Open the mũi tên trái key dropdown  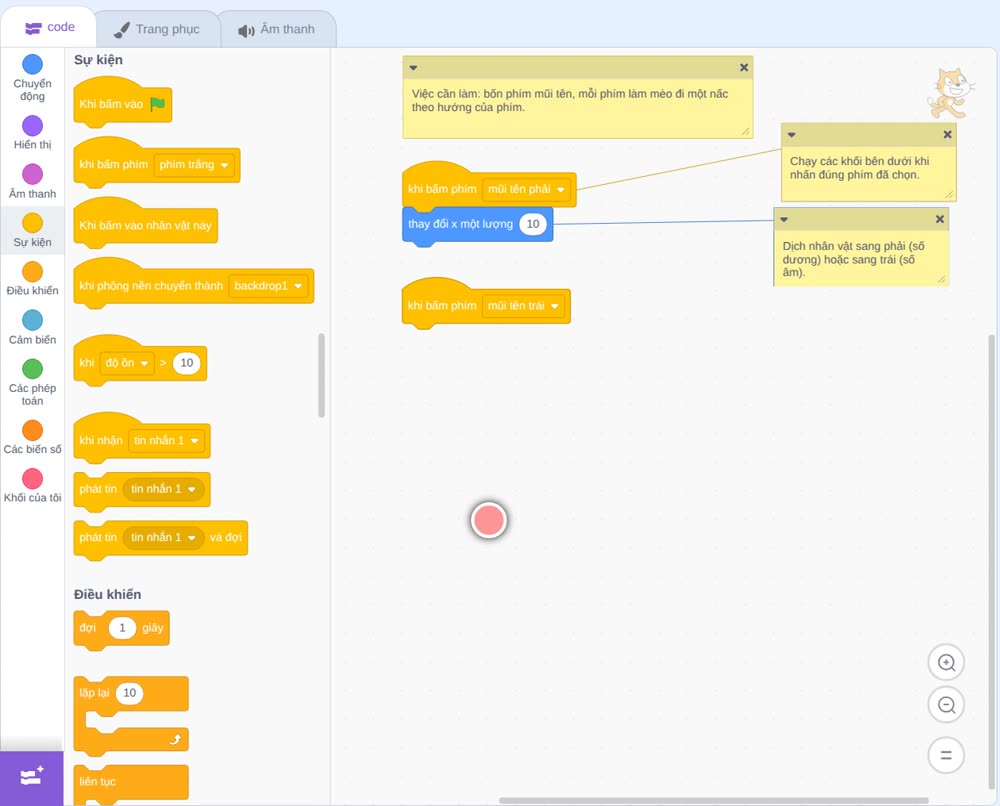pos(523,306)
